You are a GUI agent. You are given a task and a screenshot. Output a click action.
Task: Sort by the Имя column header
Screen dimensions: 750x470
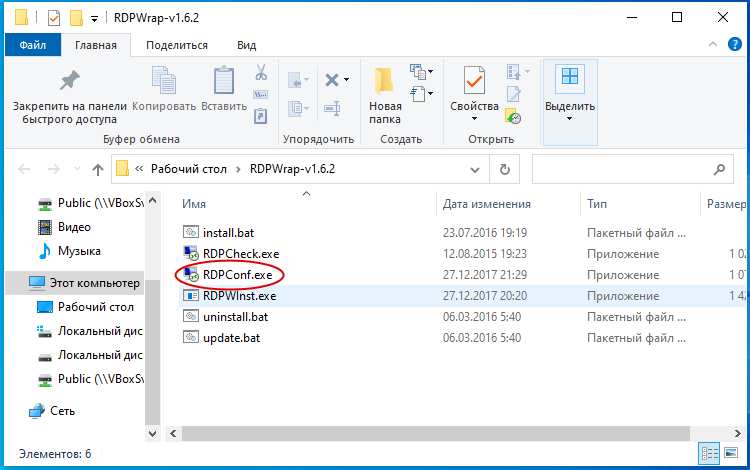click(194, 204)
